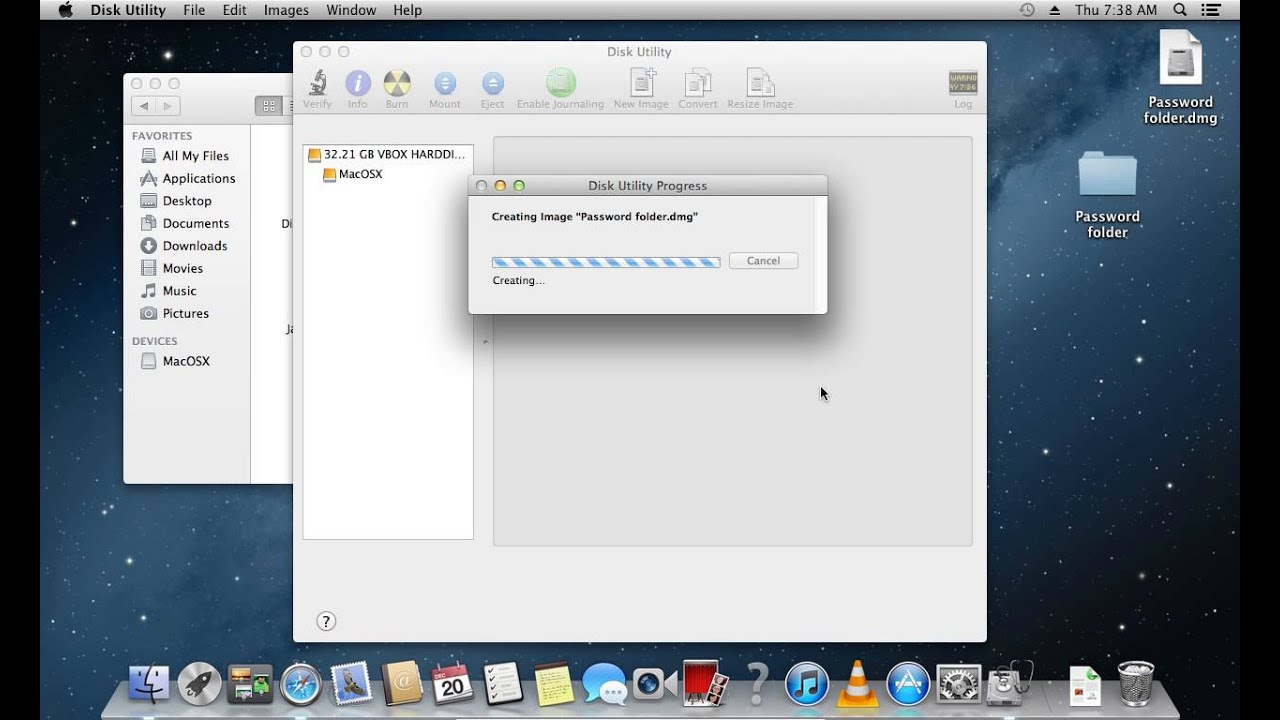The image size is (1280, 720).
Task: Open the Window menu
Action: (x=351, y=10)
